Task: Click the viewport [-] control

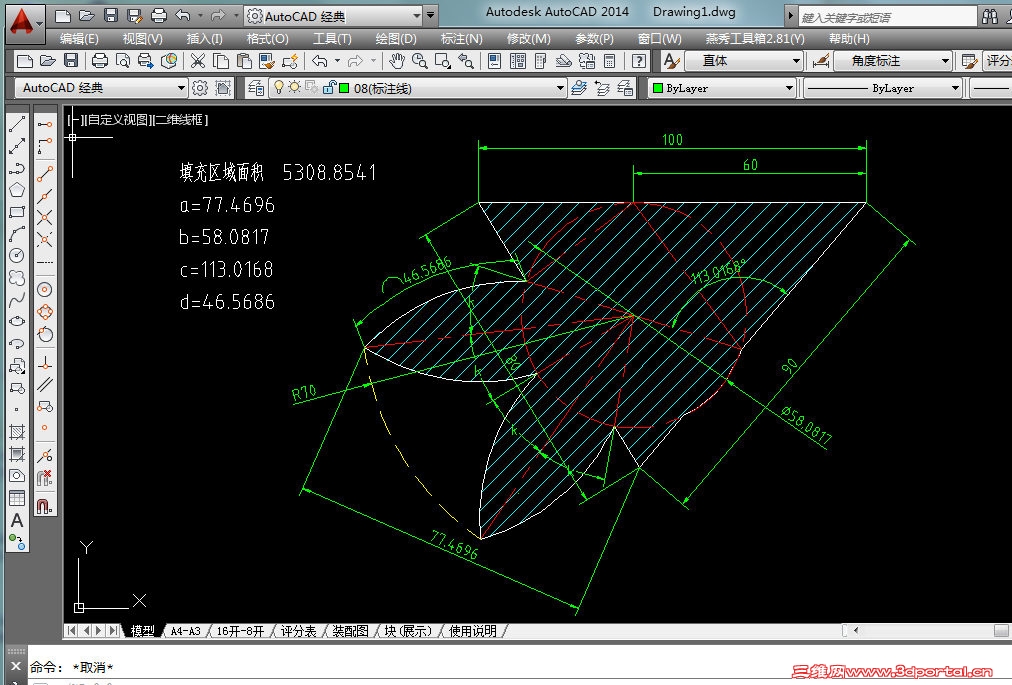Action: click(x=75, y=119)
